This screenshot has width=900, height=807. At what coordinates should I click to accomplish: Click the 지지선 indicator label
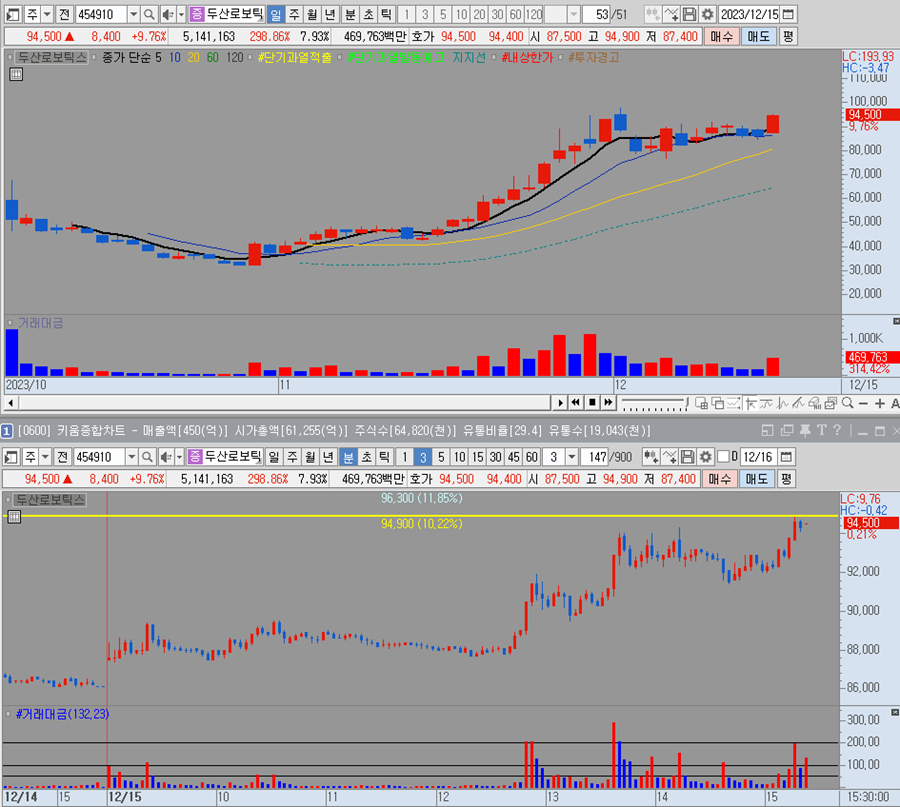(x=469, y=57)
